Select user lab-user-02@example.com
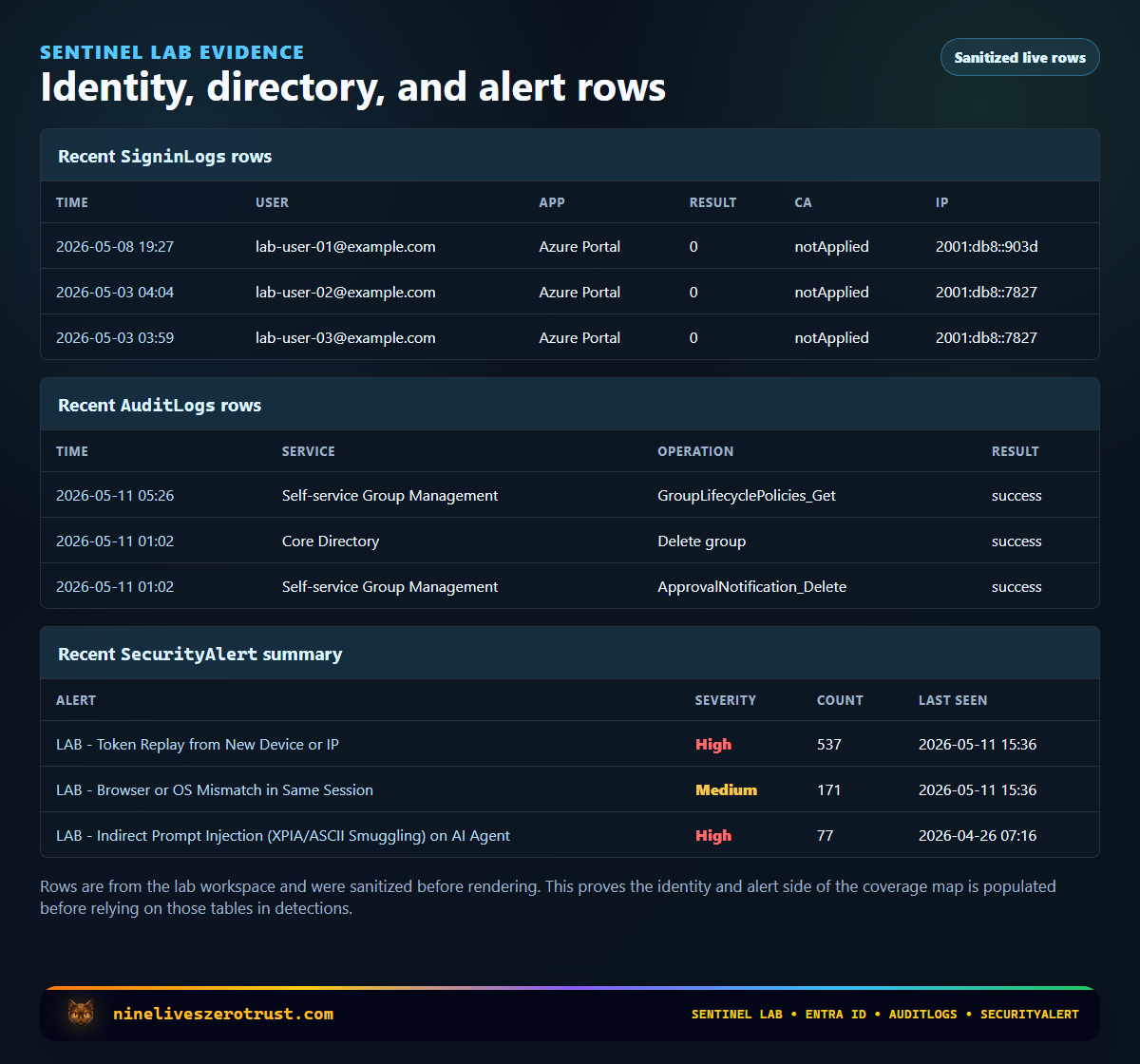Viewport: 1140px width, 1064px height. click(346, 292)
